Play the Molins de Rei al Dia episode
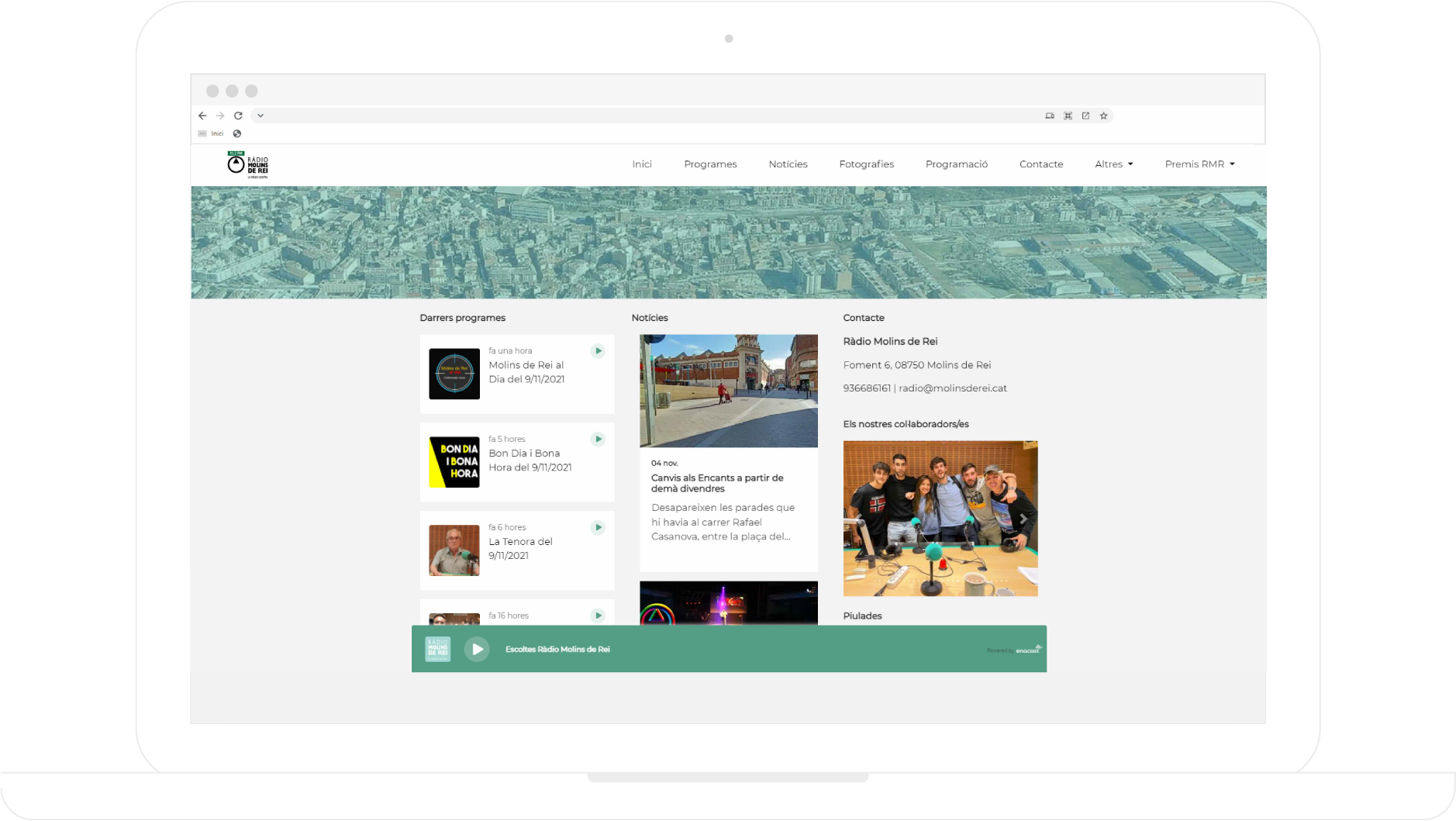1456x821 pixels. [598, 350]
